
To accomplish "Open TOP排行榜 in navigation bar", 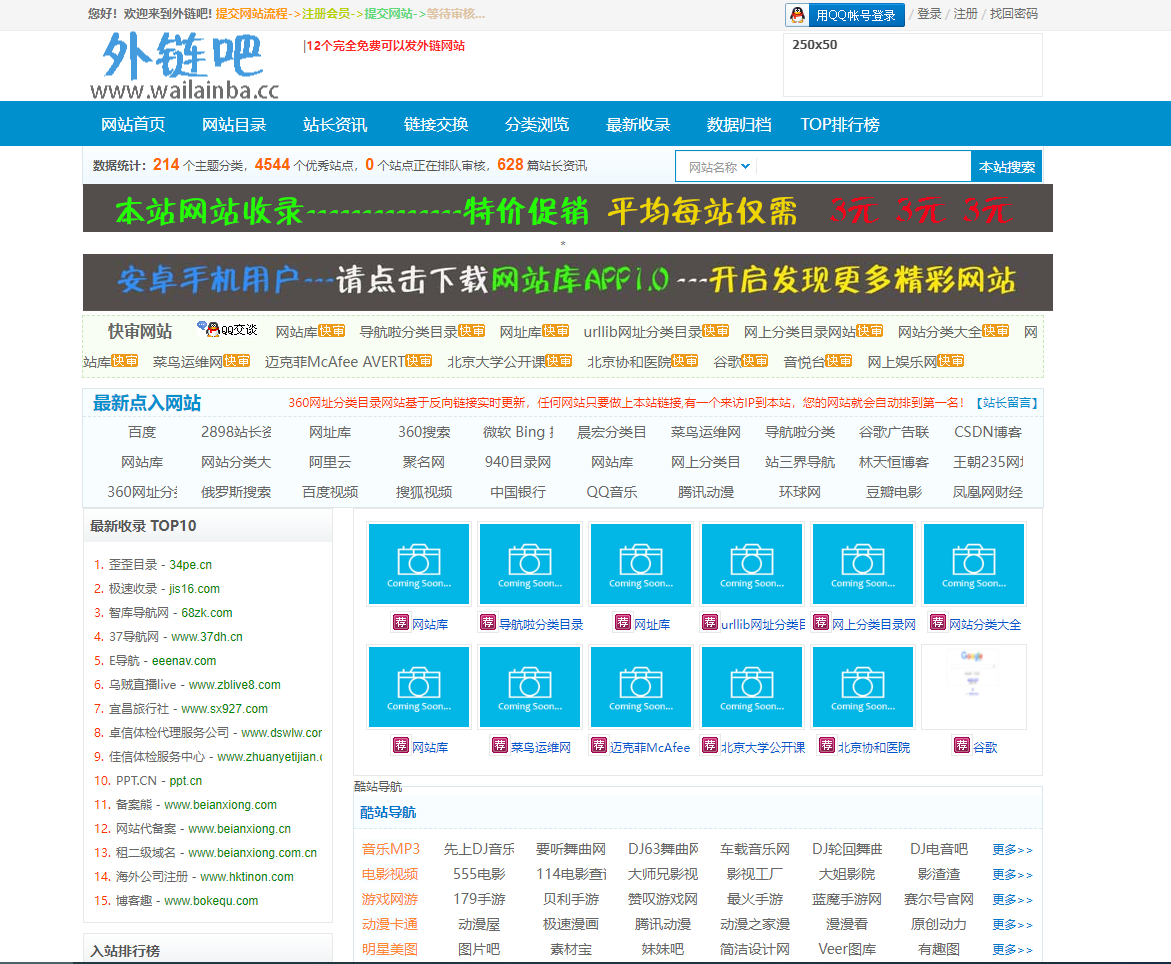I will pyautogui.click(x=839, y=124).
